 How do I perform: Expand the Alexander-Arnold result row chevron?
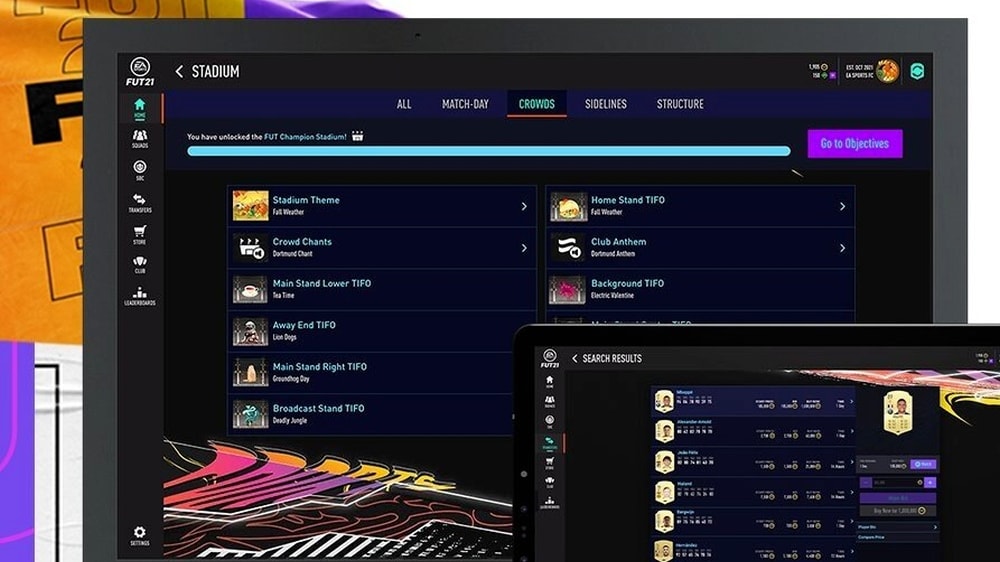(x=851, y=431)
